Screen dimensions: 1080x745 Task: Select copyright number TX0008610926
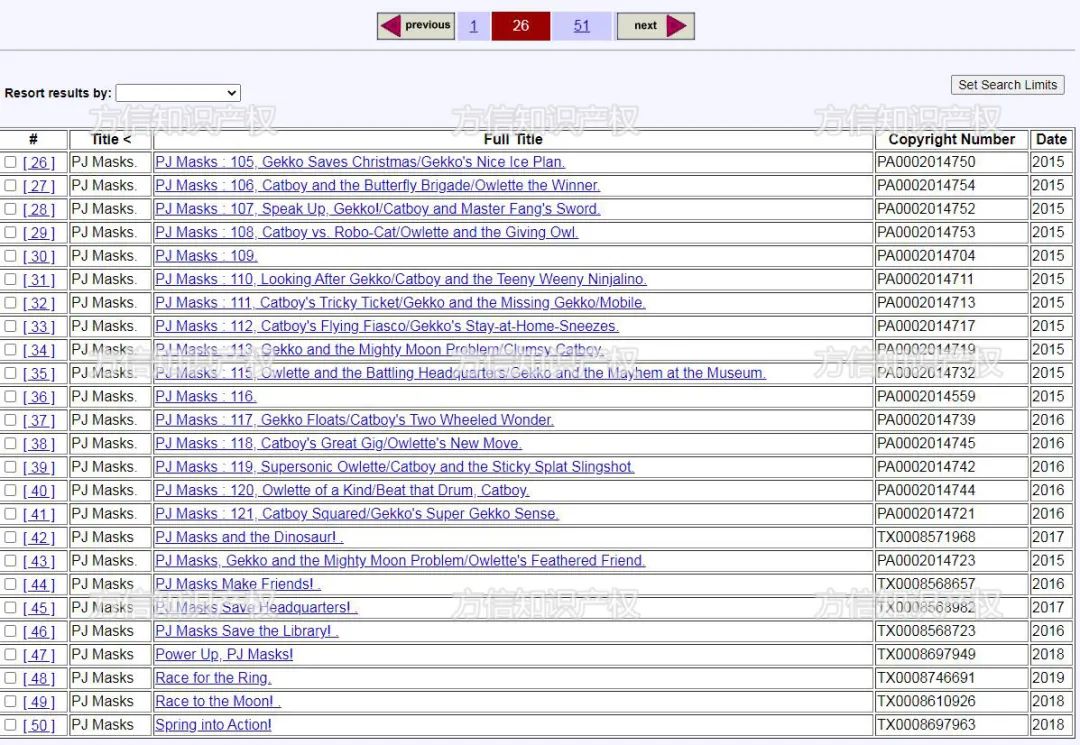pos(926,701)
